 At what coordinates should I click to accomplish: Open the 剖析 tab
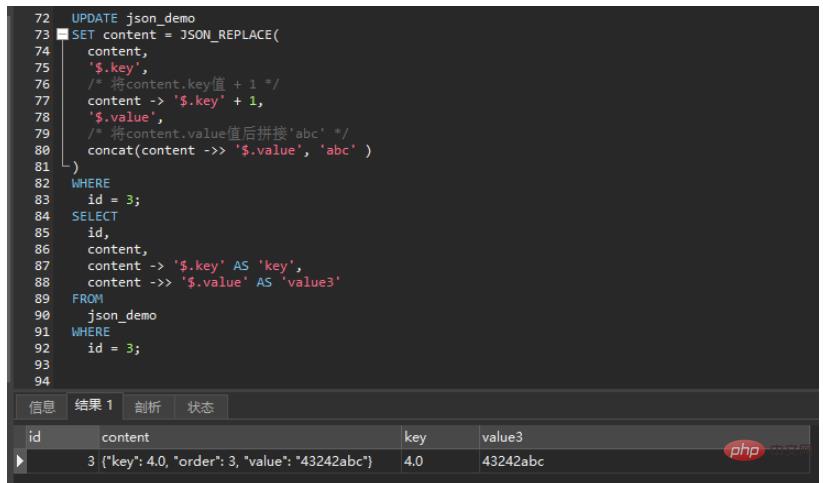click(148, 407)
